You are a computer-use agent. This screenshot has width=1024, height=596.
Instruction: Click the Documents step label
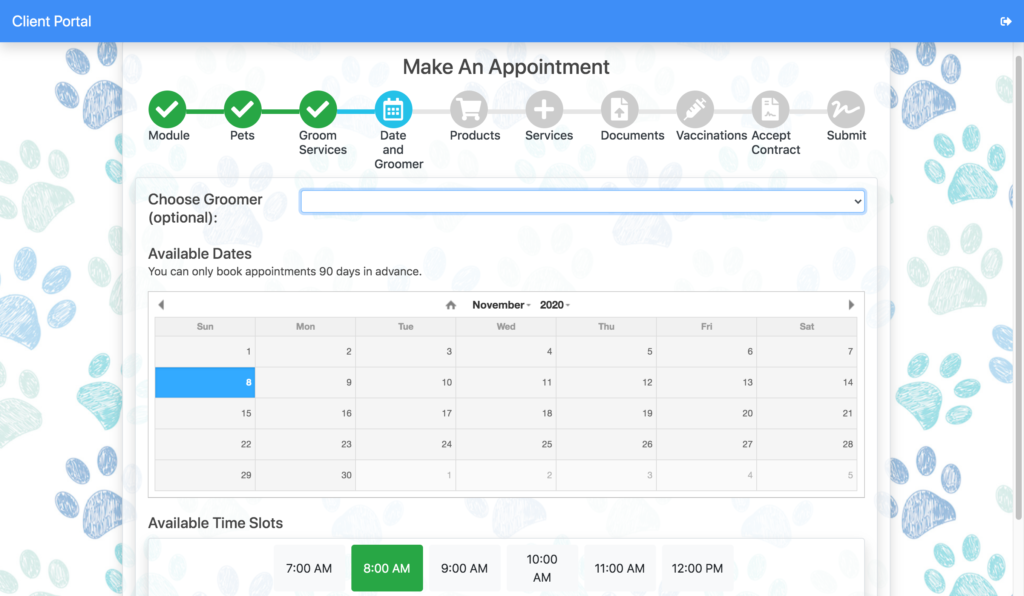click(632, 135)
